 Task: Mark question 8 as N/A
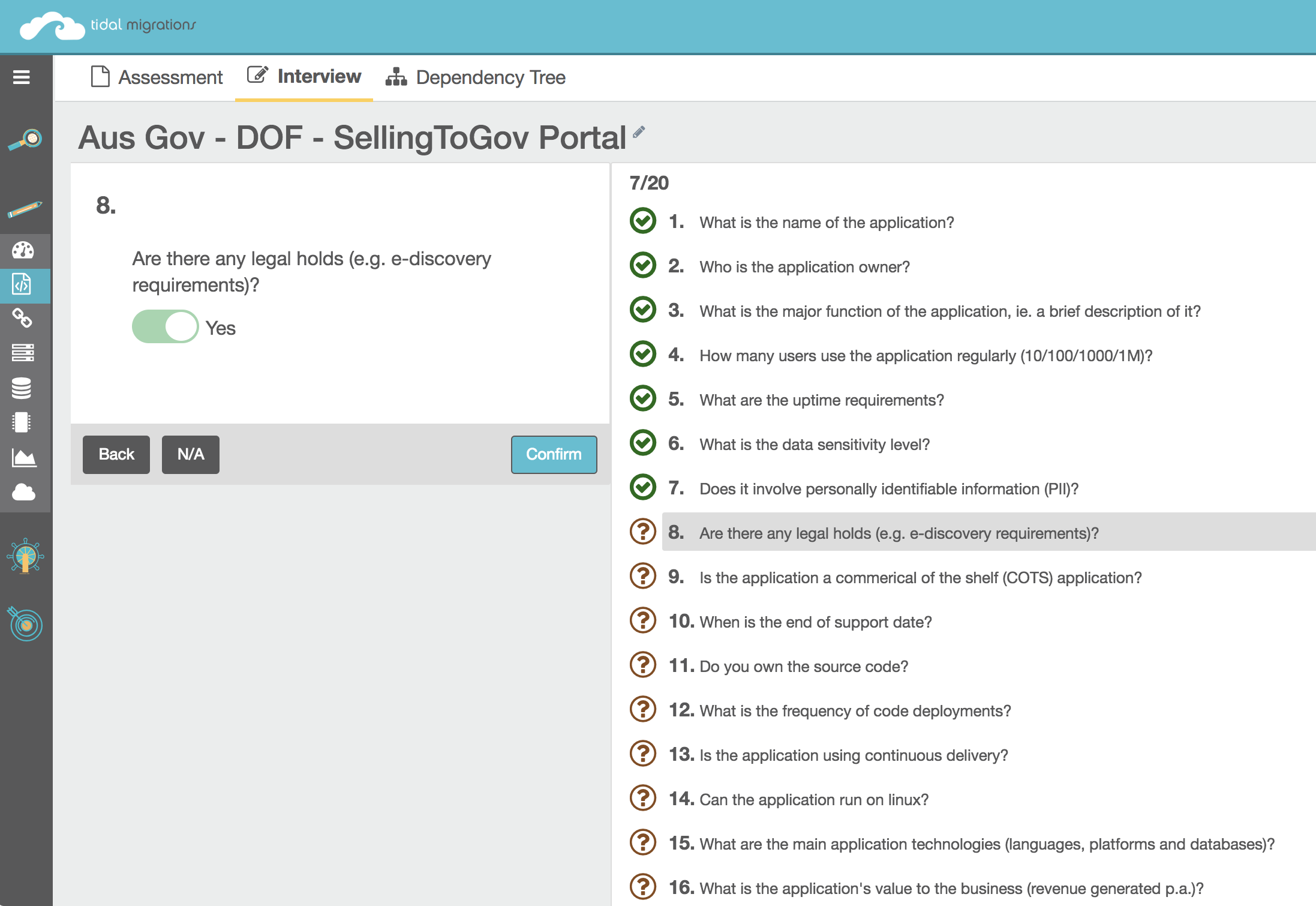pyautogui.click(x=191, y=455)
